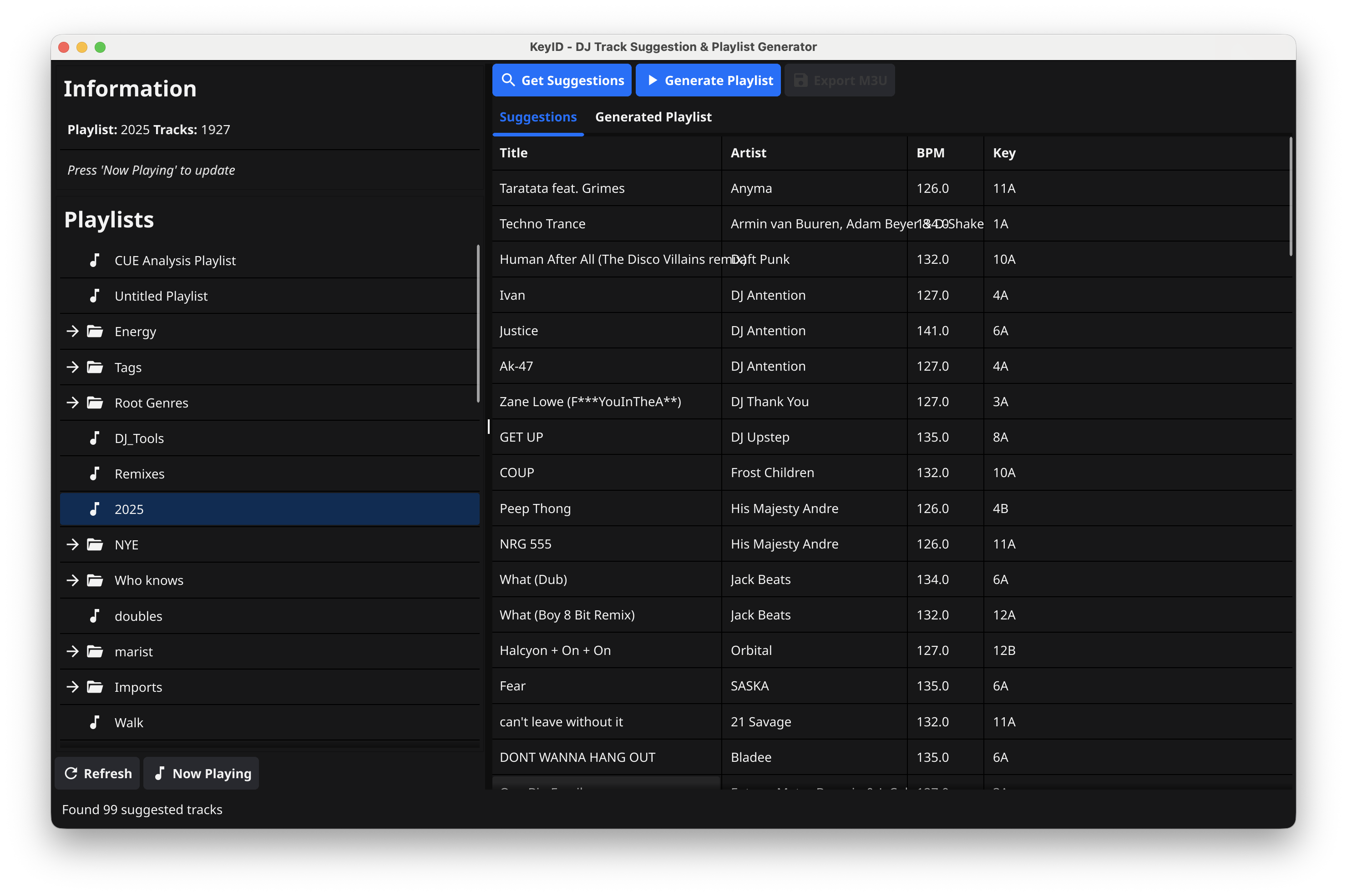The image size is (1347, 896).
Task: Select the DJ_Tools playlist
Action: click(x=269, y=438)
